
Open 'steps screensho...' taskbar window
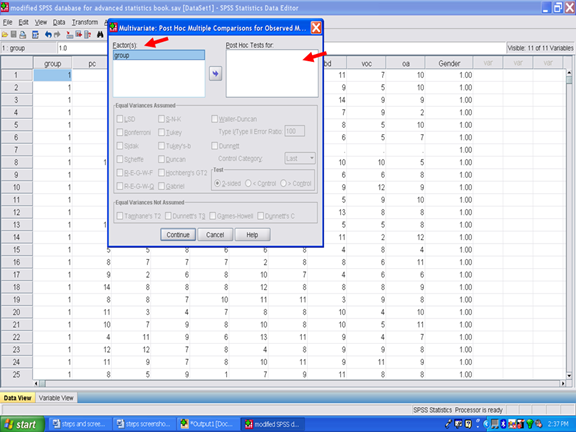pos(143,424)
